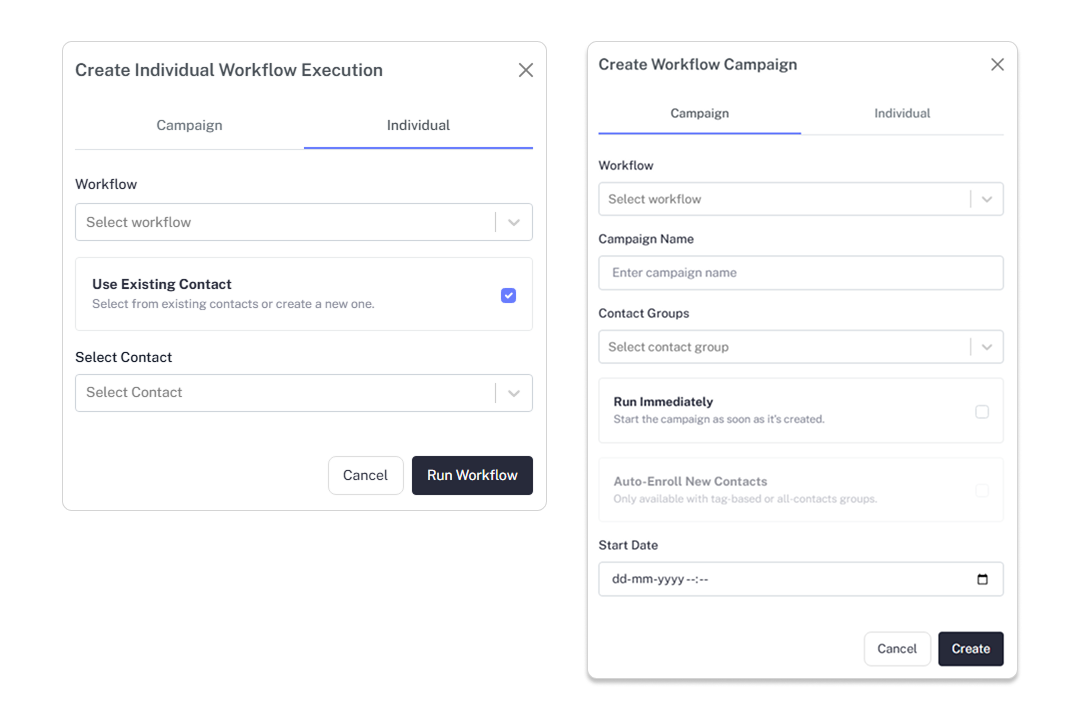The image size is (1080, 720).
Task: Click the chevron icon beside Select contact group
Action: pos(989,346)
